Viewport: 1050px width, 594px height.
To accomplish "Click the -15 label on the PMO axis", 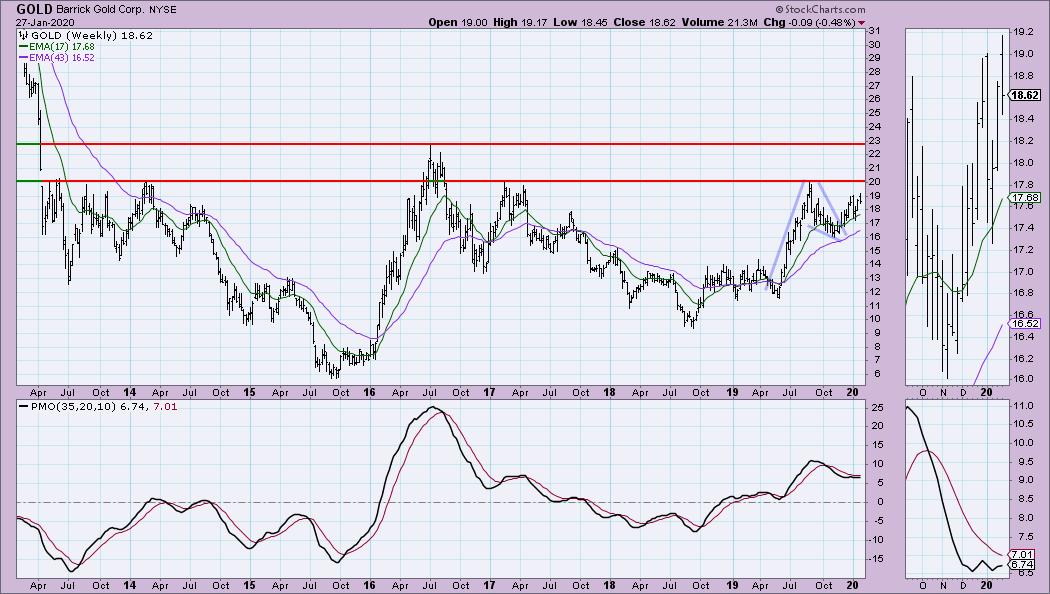I will (878, 559).
